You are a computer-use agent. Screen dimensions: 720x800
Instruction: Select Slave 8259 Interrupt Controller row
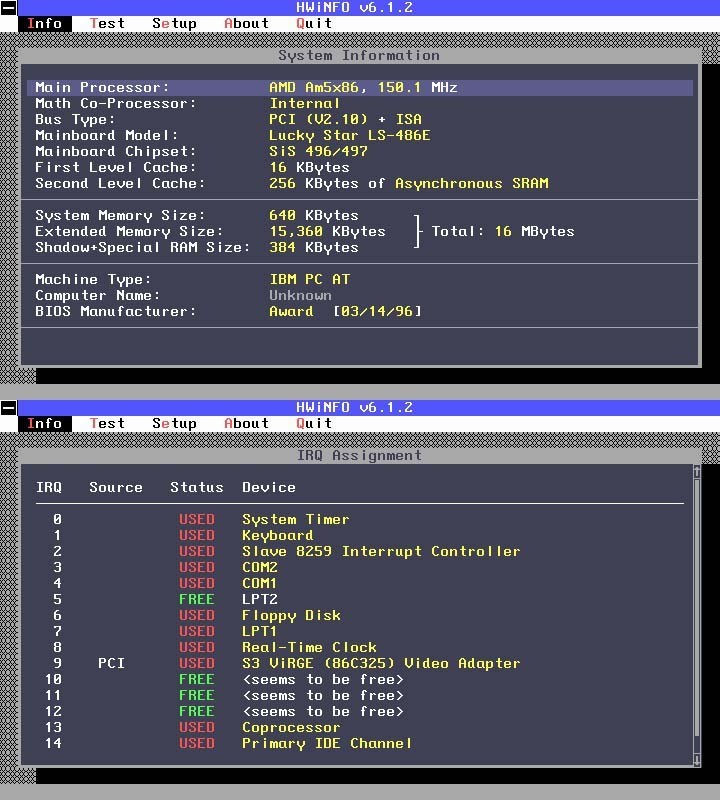click(x=360, y=552)
